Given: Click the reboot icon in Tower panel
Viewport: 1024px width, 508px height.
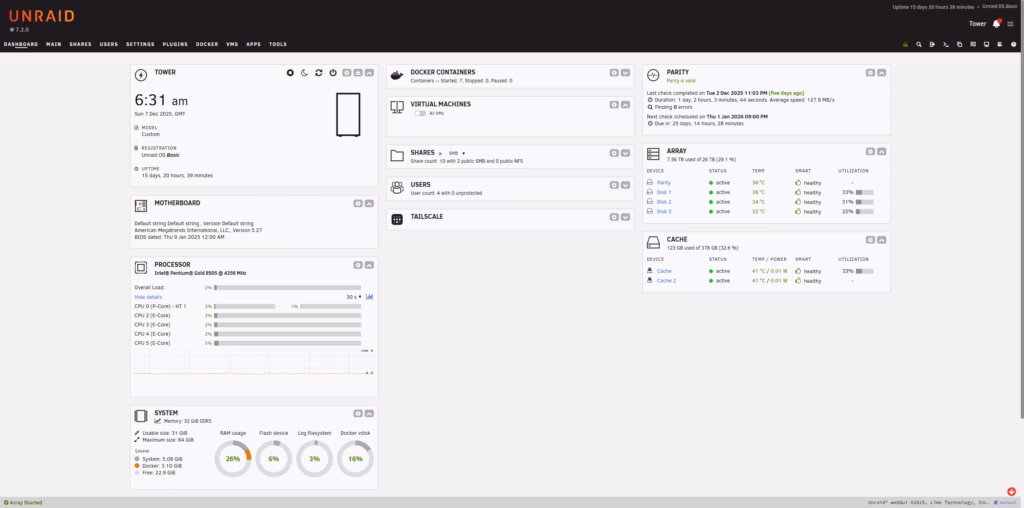Looking at the screenshot, I should [318, 73].
